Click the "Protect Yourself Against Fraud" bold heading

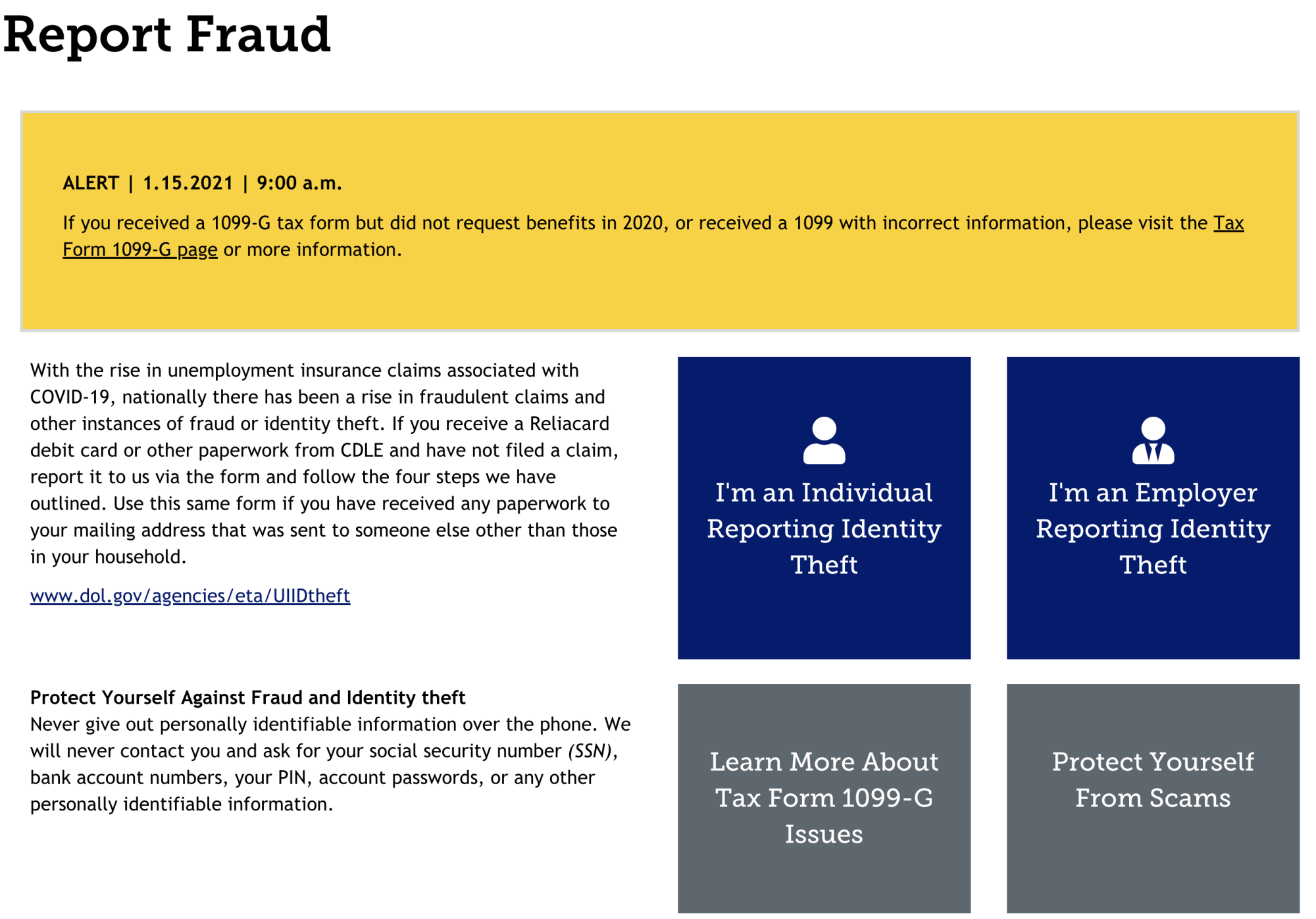pos(247,697)
